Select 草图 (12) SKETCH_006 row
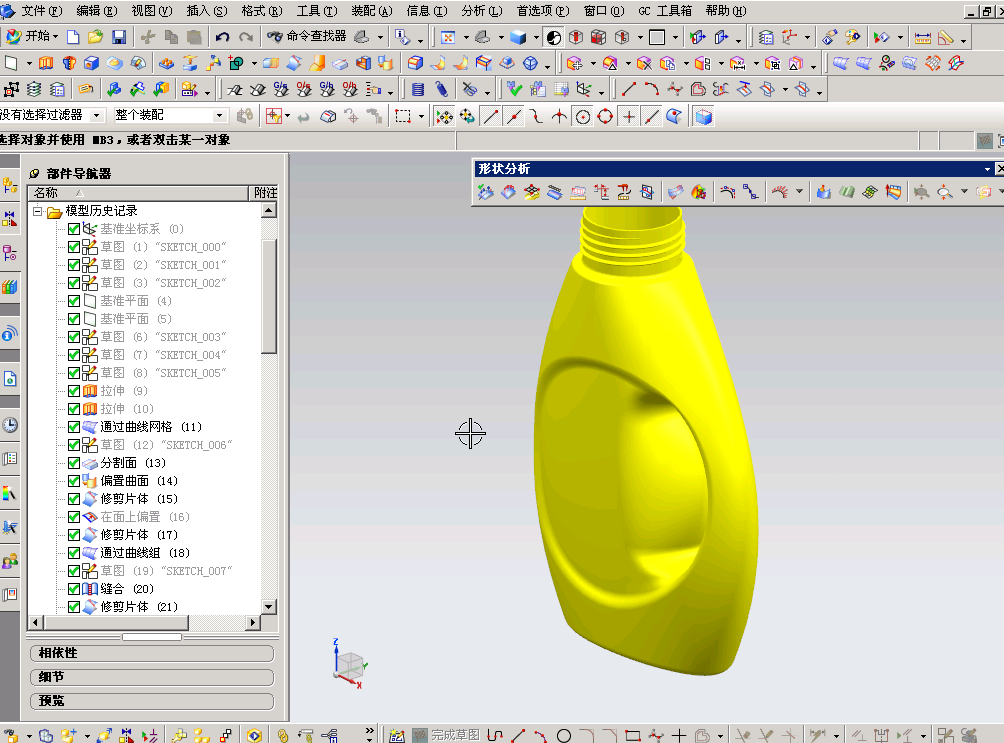 (166, 445)
